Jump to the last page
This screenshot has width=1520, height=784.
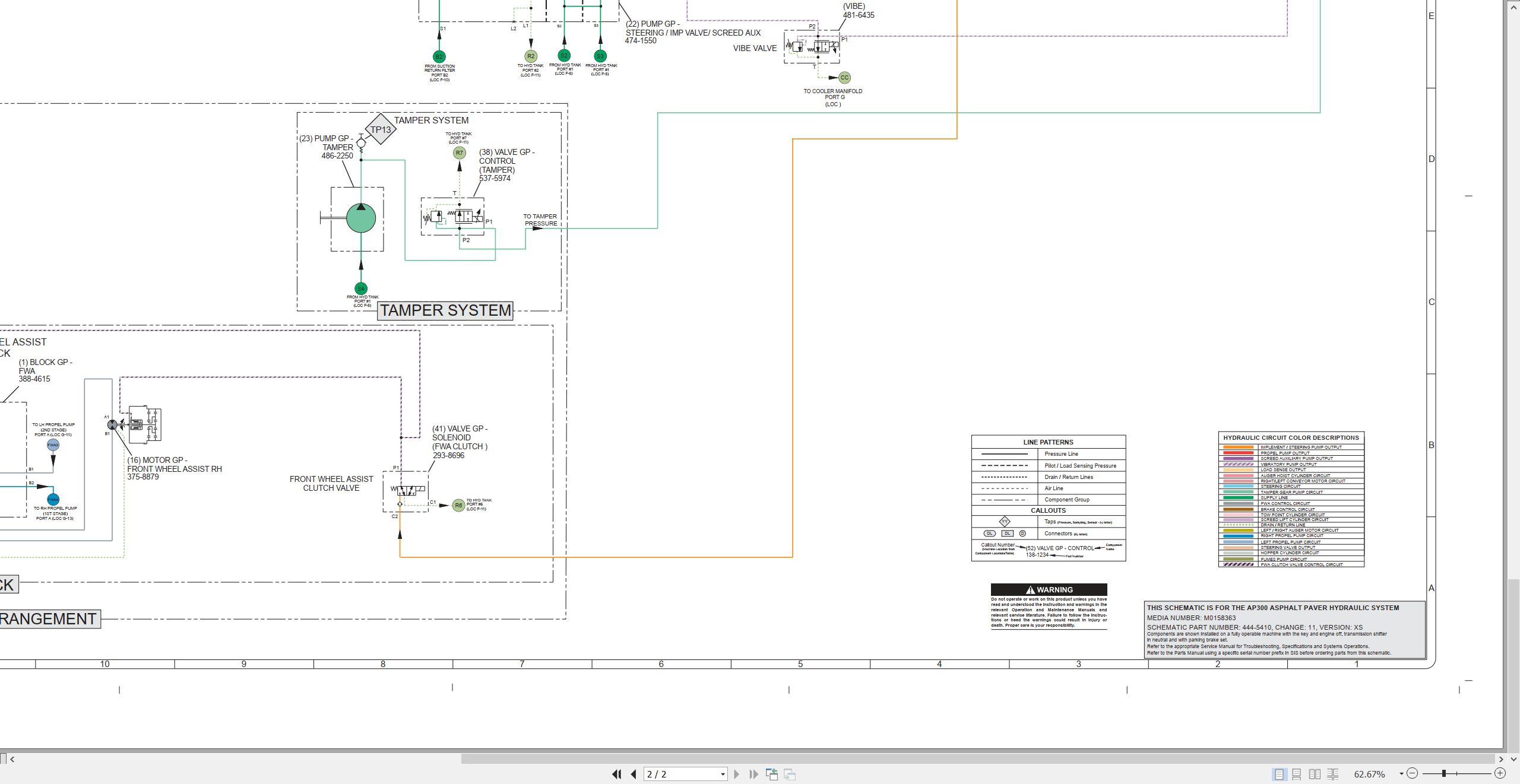(x=753, y=774)
